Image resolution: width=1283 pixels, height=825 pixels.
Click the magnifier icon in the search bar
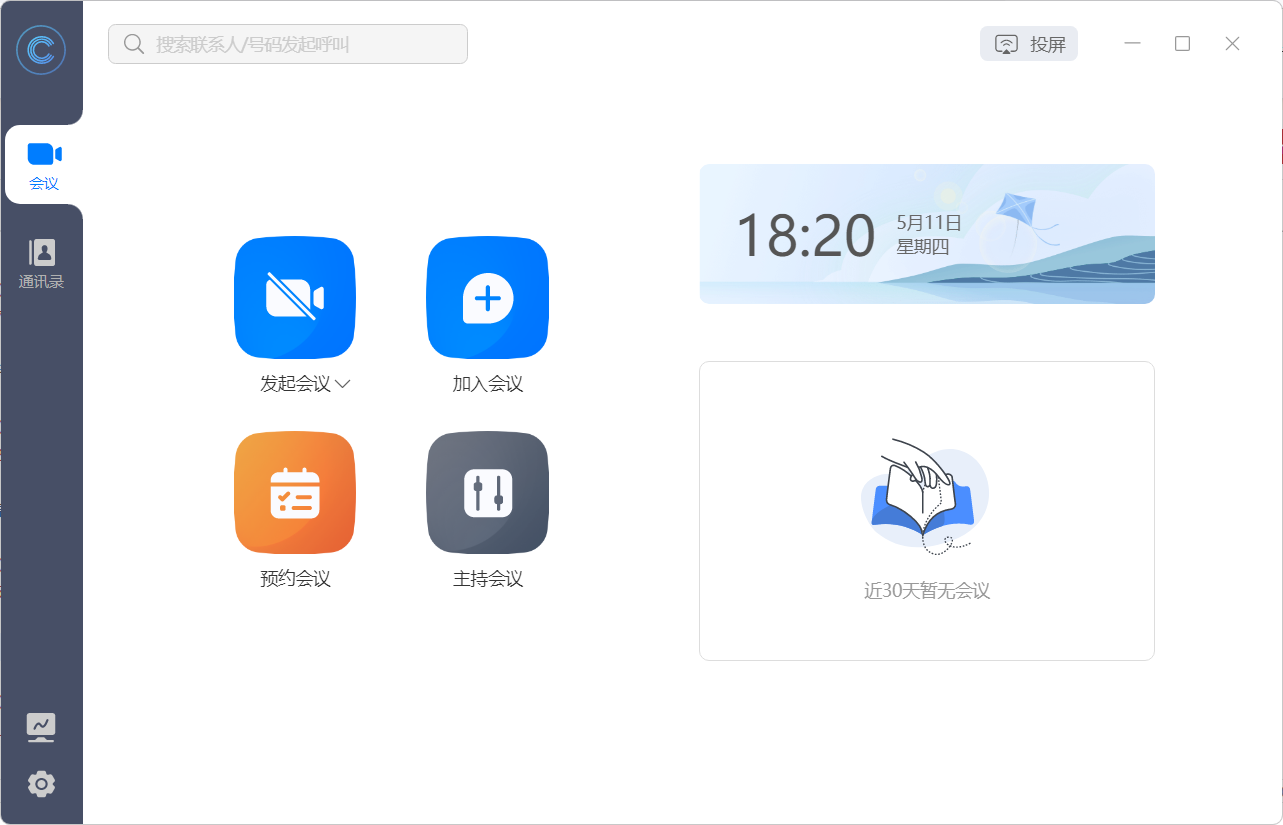coord(134,44)
